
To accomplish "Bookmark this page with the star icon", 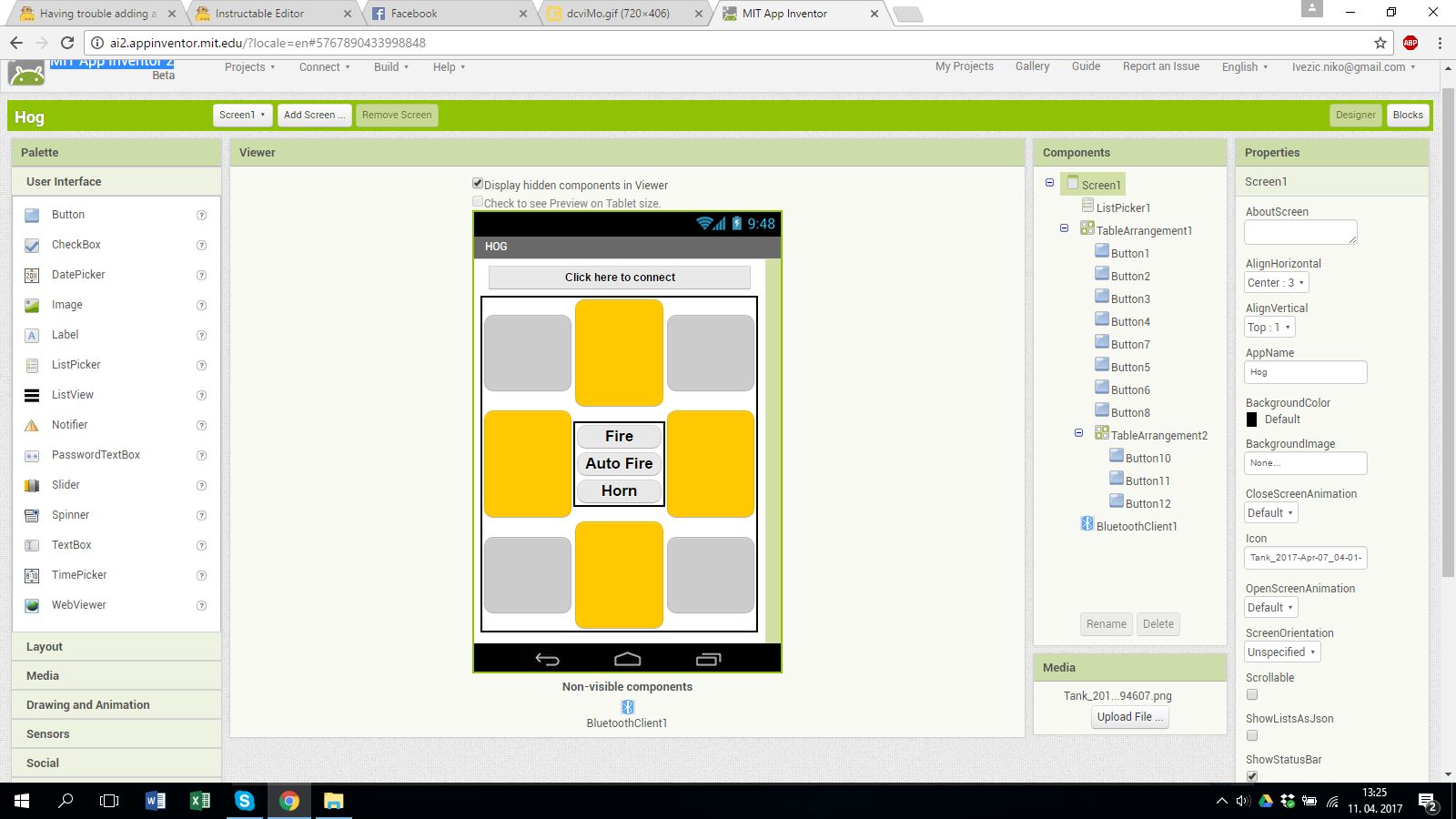I will tap(1380, 43).
